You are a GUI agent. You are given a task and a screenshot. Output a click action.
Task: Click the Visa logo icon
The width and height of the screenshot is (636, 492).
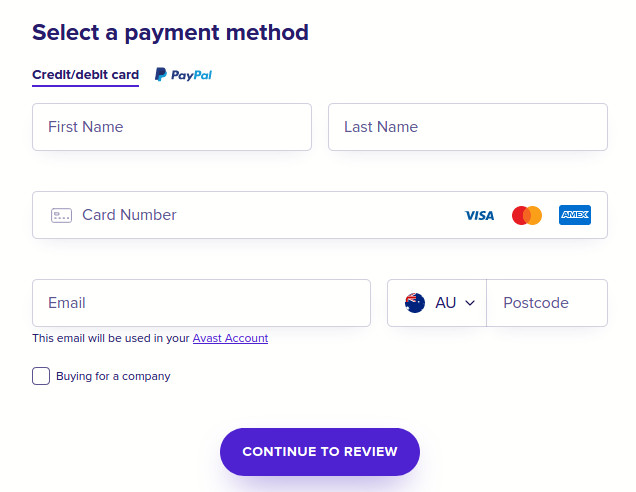479,215
